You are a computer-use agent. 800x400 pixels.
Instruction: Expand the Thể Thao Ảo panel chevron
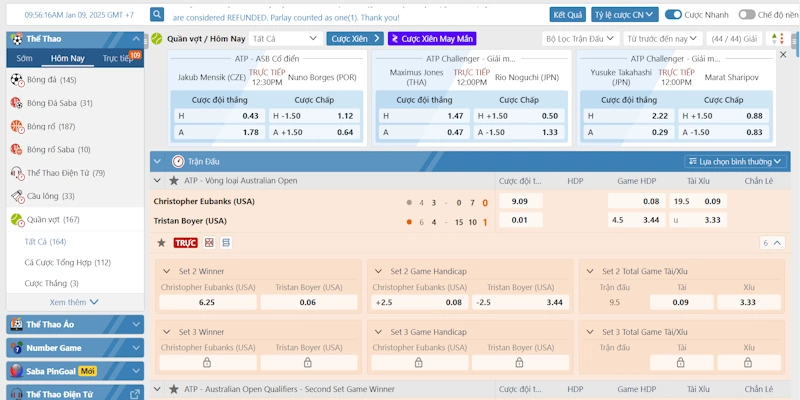(136, 324)
